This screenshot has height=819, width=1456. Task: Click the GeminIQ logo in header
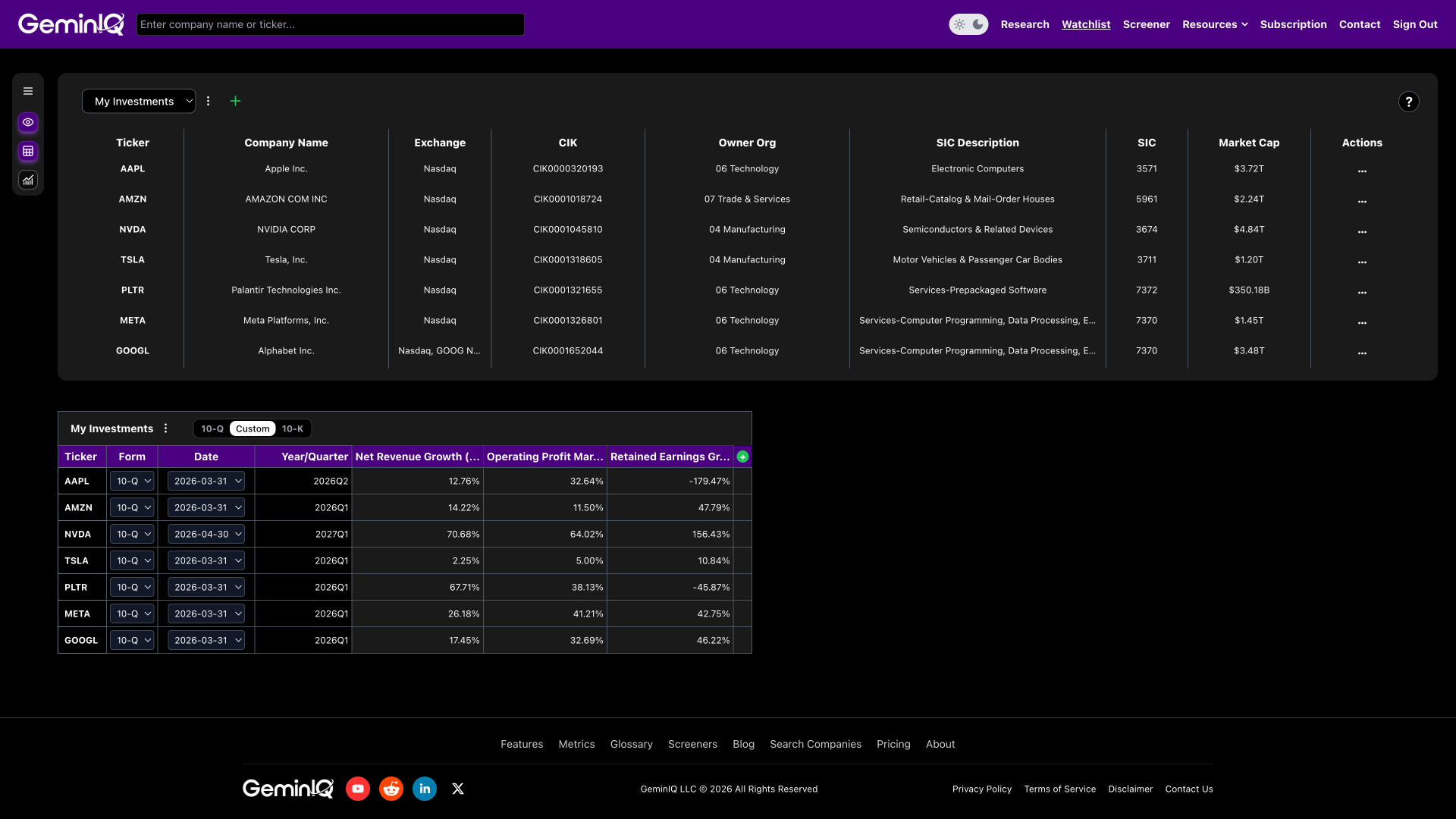tap(71, 24)
